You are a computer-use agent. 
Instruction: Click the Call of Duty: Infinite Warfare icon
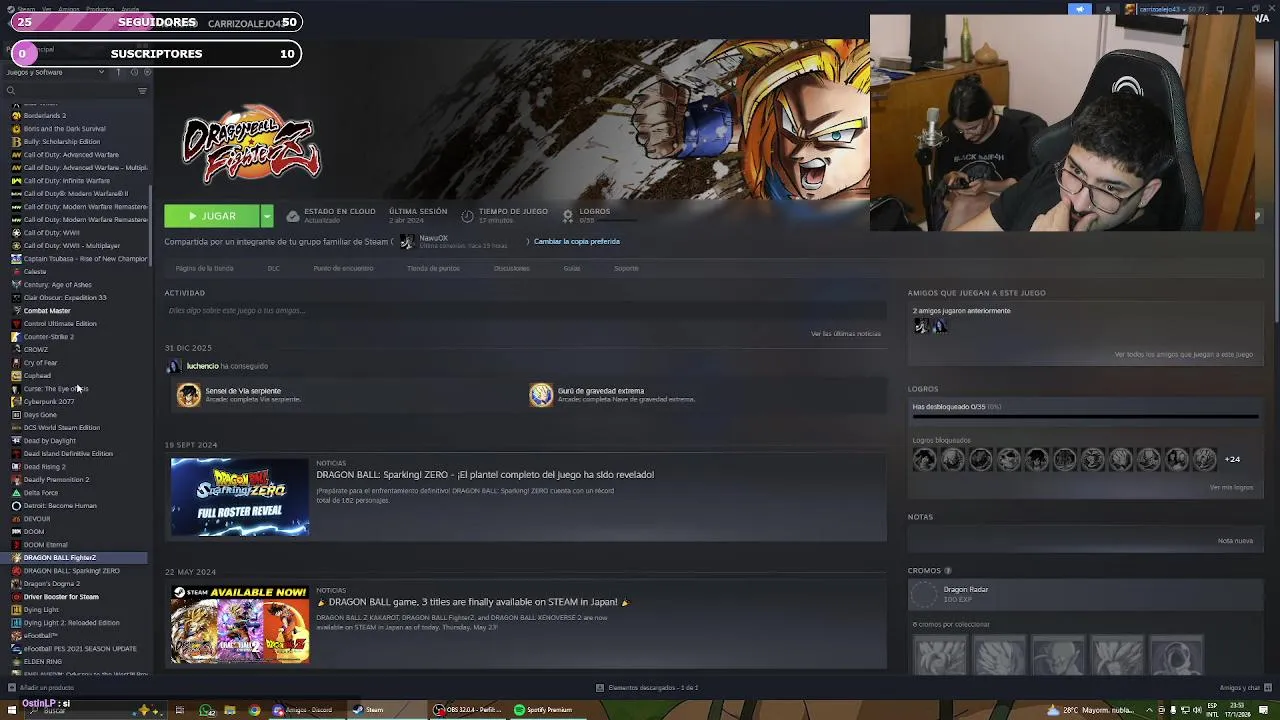(x=16, y=181)
